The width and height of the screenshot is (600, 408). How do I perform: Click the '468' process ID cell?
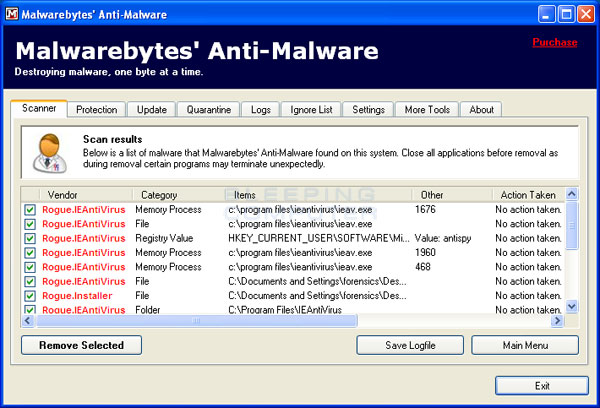pos(422,267)
